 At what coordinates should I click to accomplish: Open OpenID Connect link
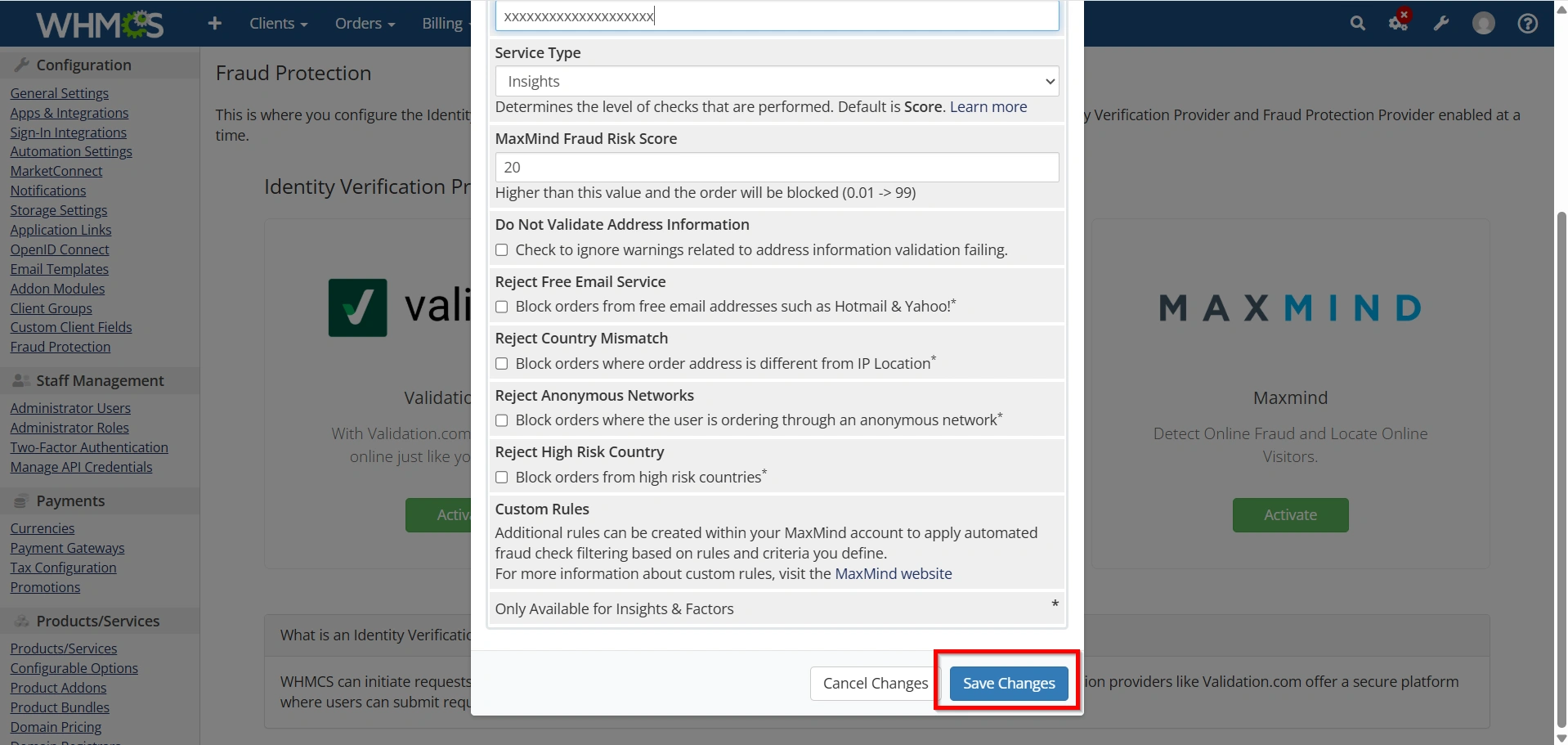60,249
